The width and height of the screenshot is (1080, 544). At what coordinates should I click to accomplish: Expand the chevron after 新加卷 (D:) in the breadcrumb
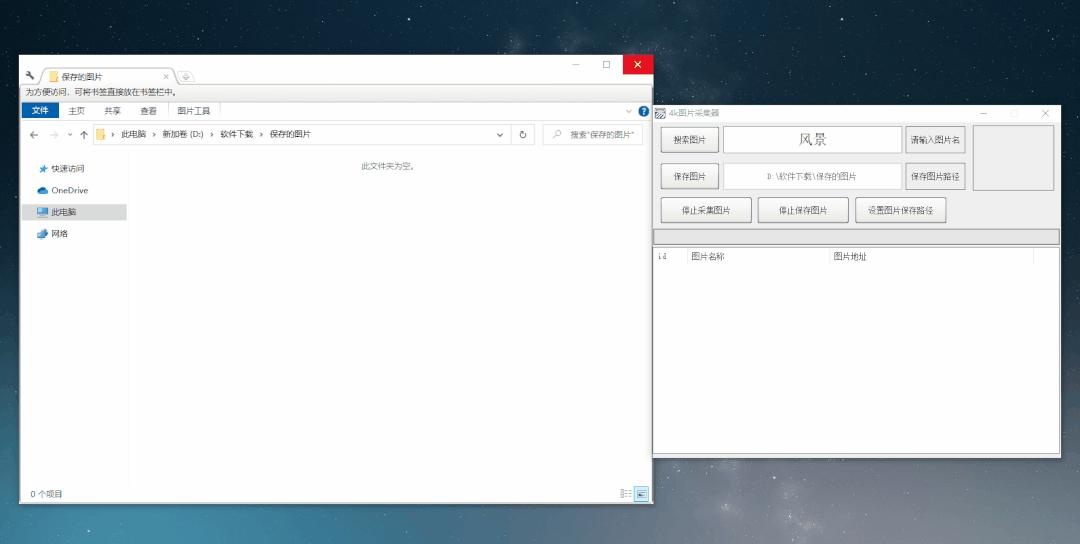tap(212, 134)
